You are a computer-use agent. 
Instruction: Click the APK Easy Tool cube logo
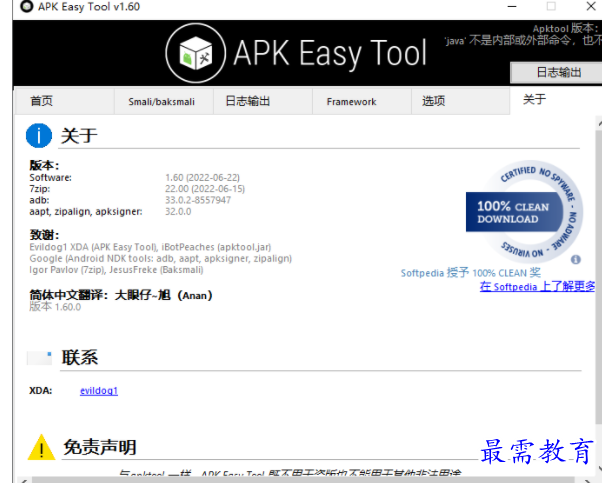click(195, 53)
